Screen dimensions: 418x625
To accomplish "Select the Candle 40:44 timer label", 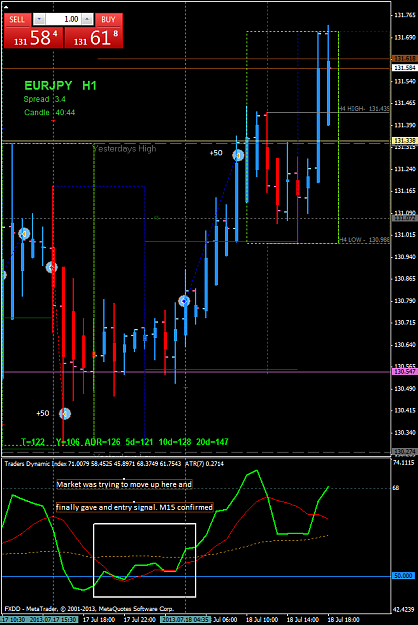I will click(x=49, y=112).
